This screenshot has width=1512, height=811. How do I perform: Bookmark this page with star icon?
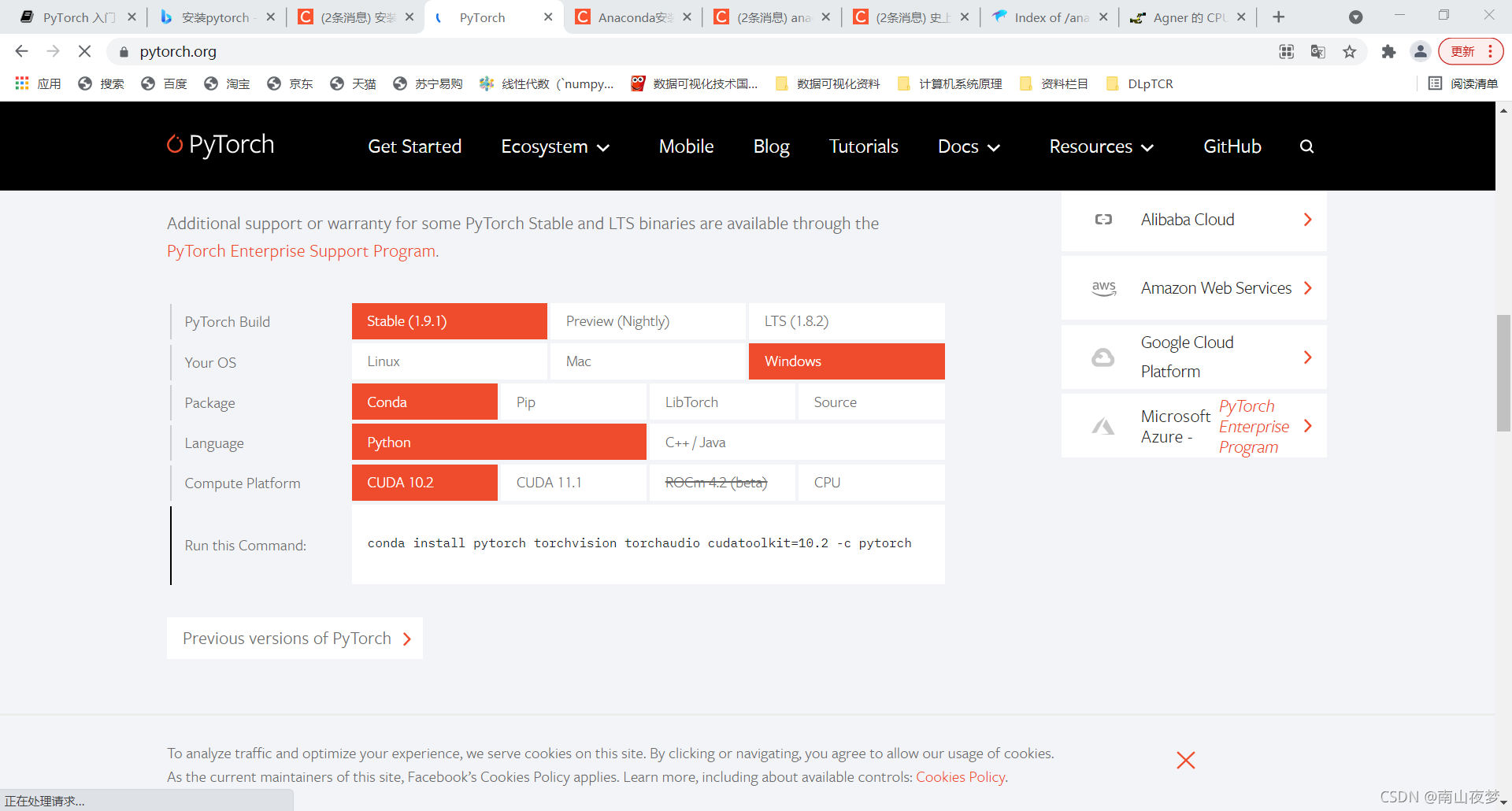1350,52
